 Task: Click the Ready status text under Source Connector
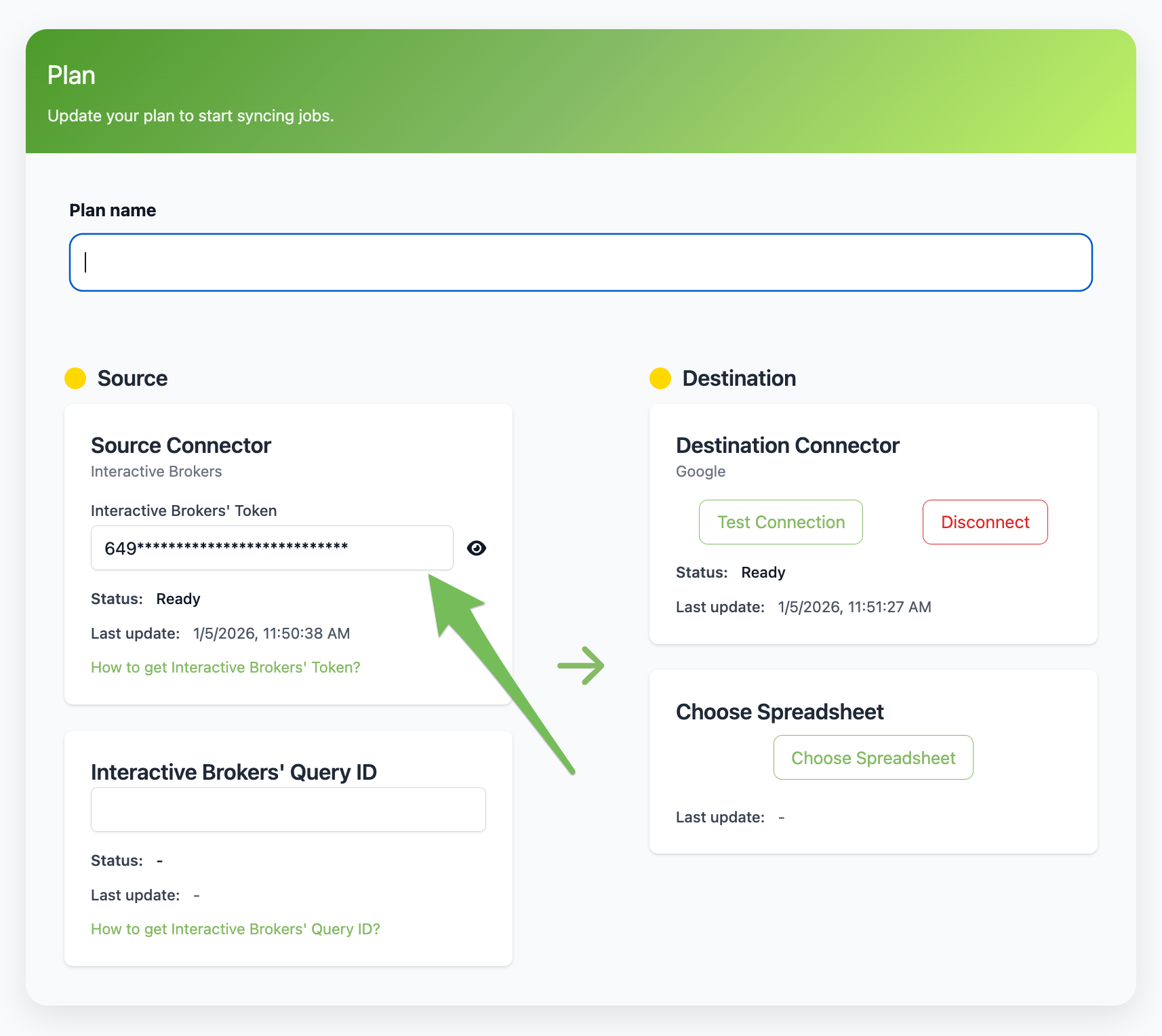coord(178,599)
